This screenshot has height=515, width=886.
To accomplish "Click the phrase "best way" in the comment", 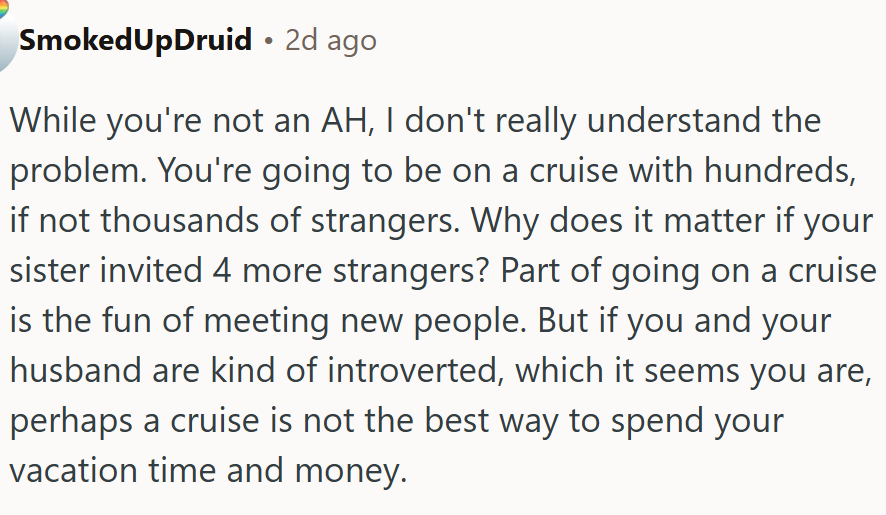I will tap(490, 420).
